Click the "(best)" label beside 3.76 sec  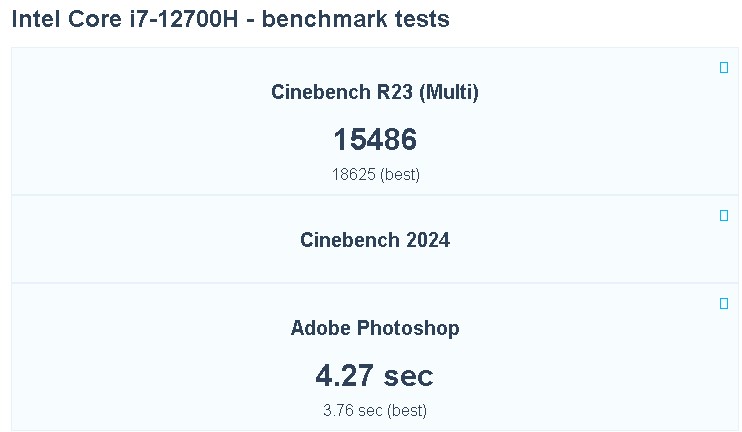pyautogui.click(x=407, y=410)
